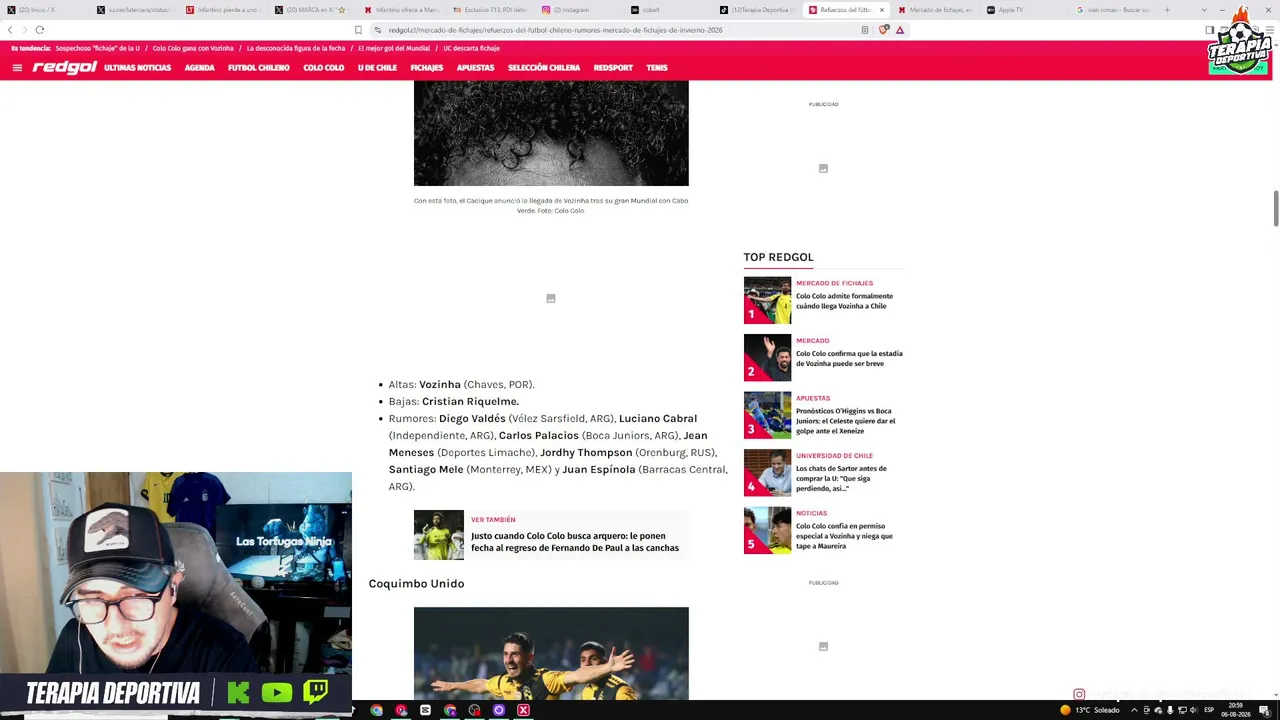Open the pink X app on the taskbar
1280x720 pixels.
pos(523,710)
